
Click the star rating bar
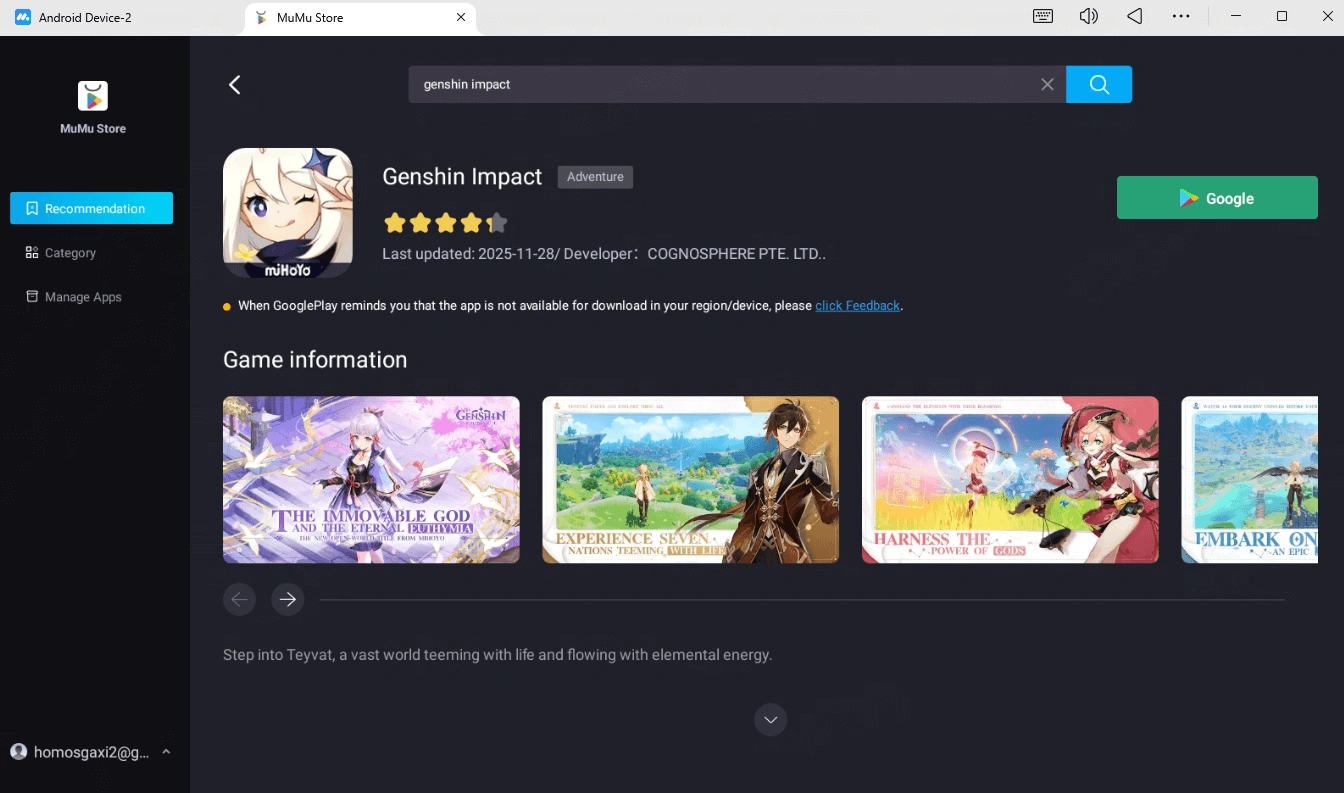click(x=445, y=222)
